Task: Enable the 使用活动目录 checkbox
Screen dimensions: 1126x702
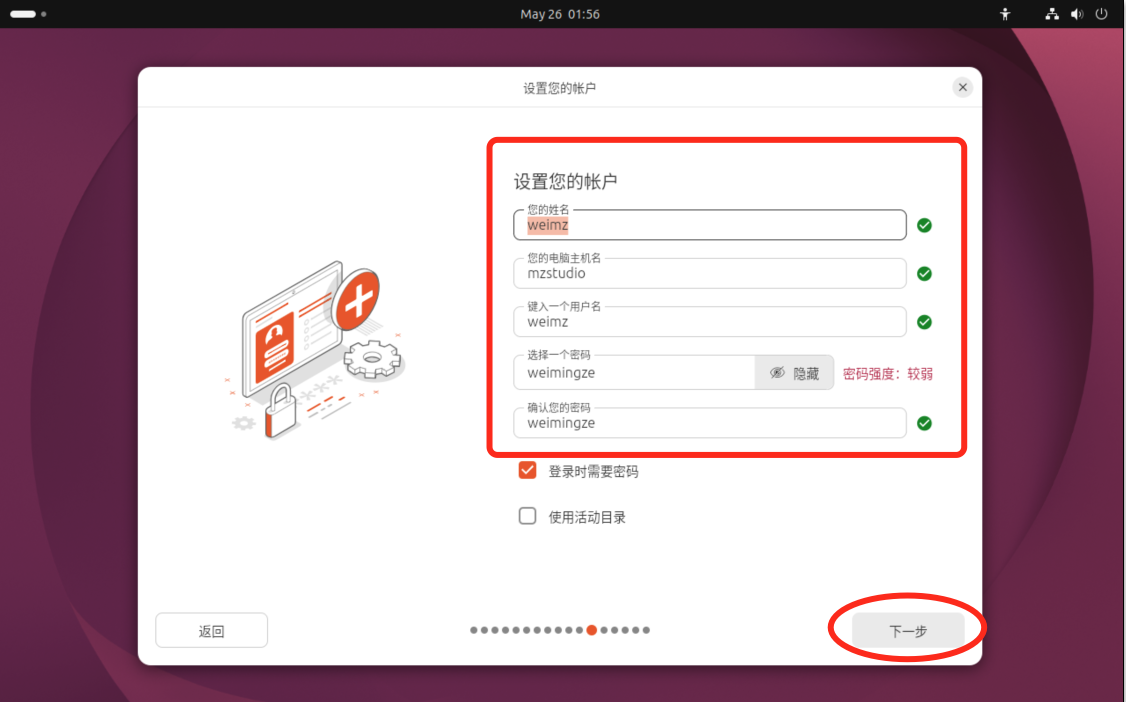Action: (x=527, y=516)
